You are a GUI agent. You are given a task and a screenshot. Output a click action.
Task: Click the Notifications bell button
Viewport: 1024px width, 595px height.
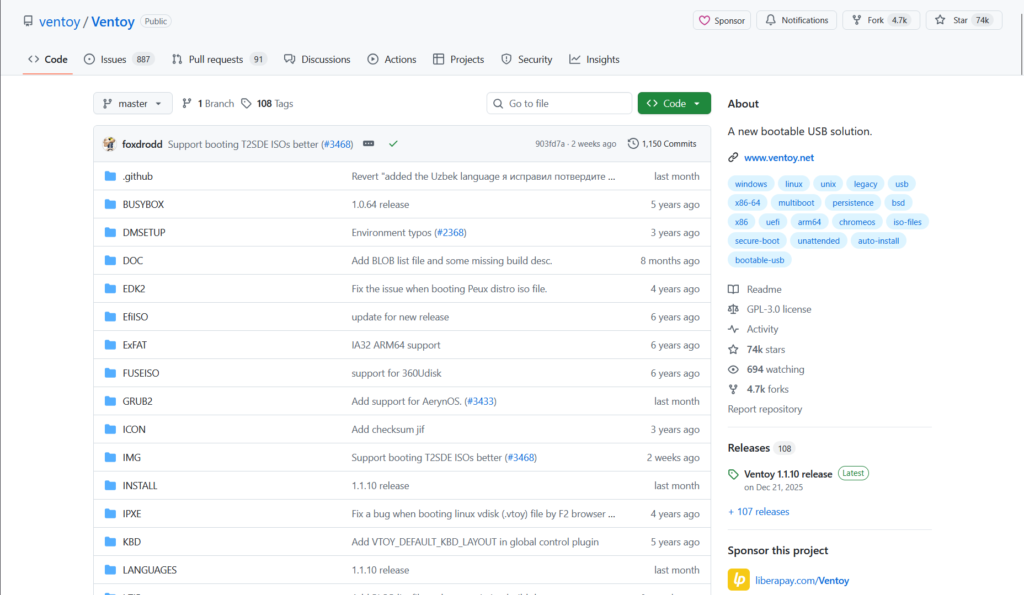coord(796,20)
